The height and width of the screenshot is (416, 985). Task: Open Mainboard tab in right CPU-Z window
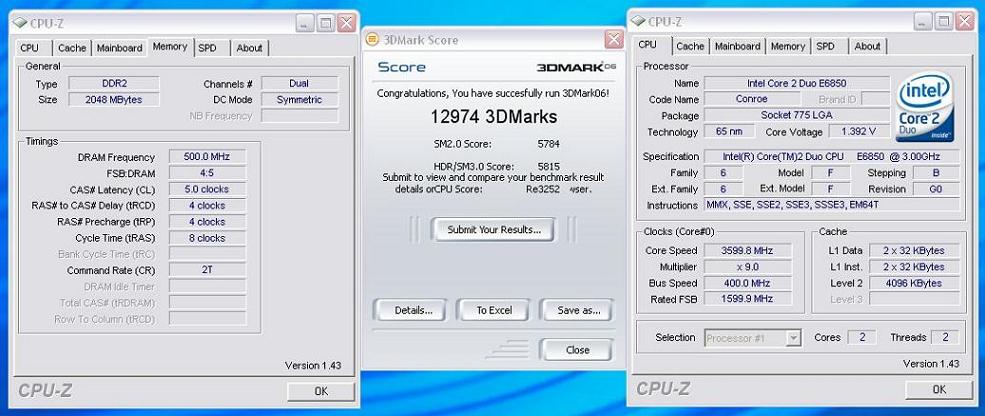(x=737, y=46)
